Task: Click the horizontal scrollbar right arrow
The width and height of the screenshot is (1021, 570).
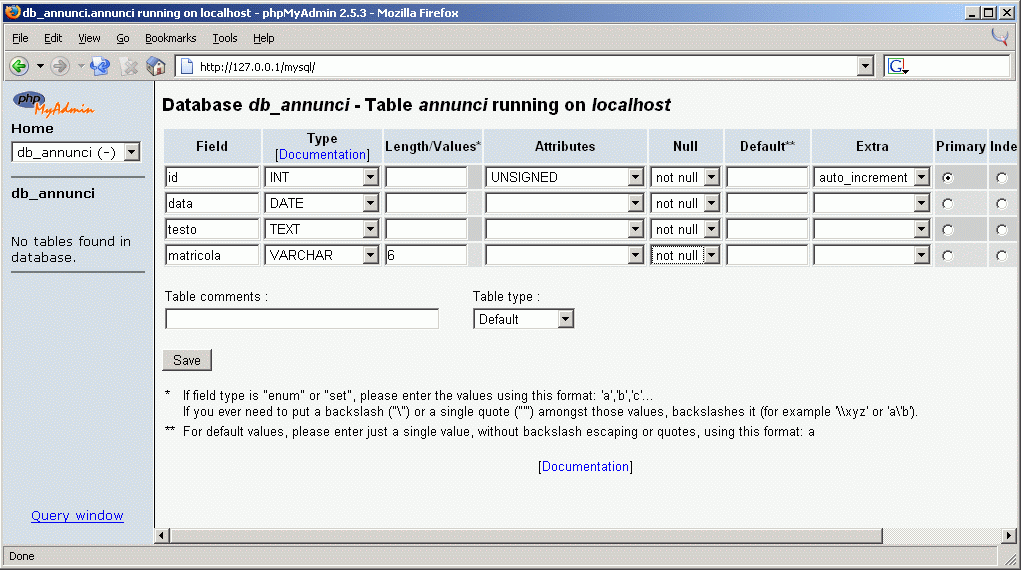Action: pyautogui.click(x=1008, y=536)
